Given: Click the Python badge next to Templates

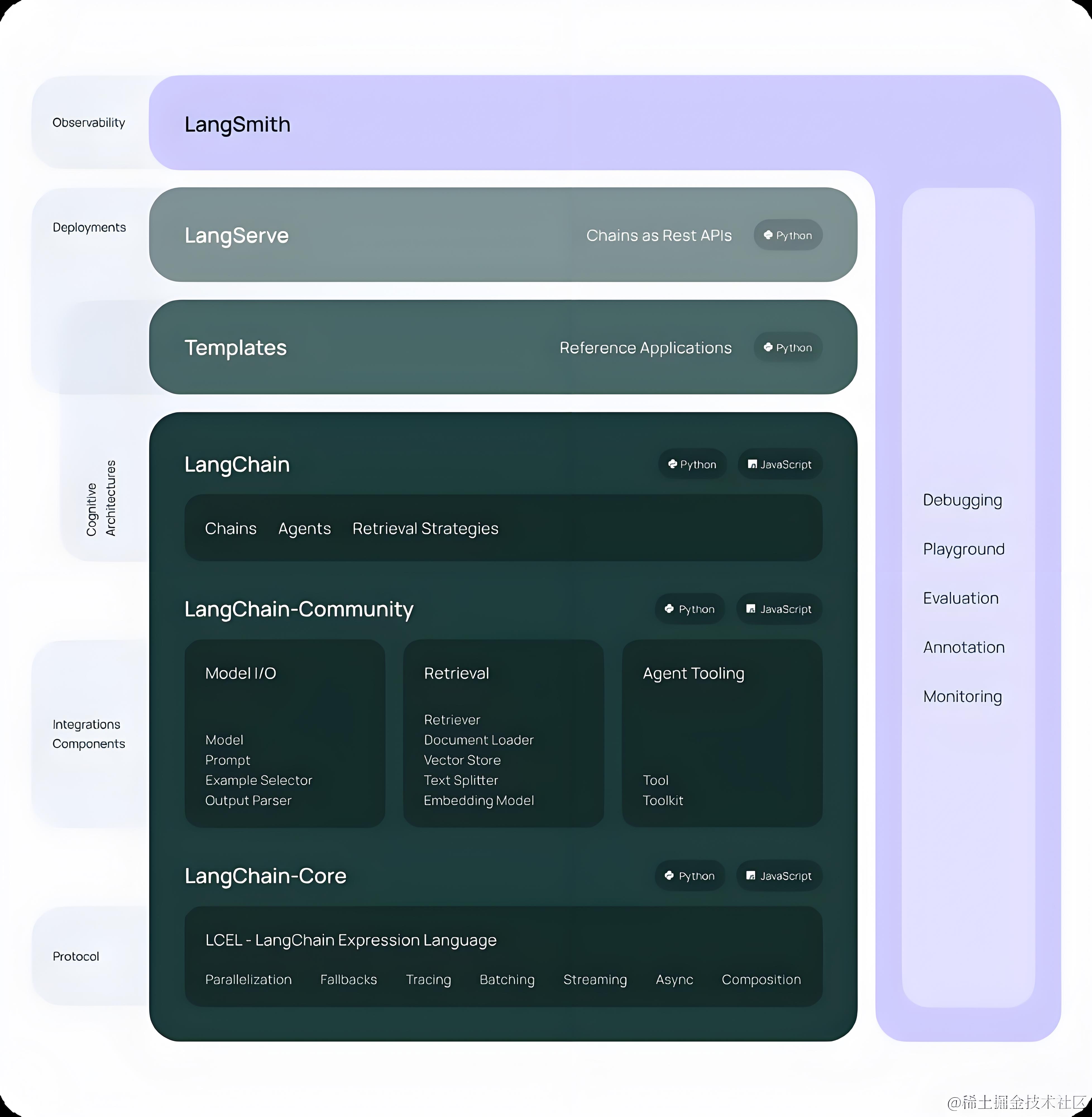Looking at the screenshot, I should 788,347.
